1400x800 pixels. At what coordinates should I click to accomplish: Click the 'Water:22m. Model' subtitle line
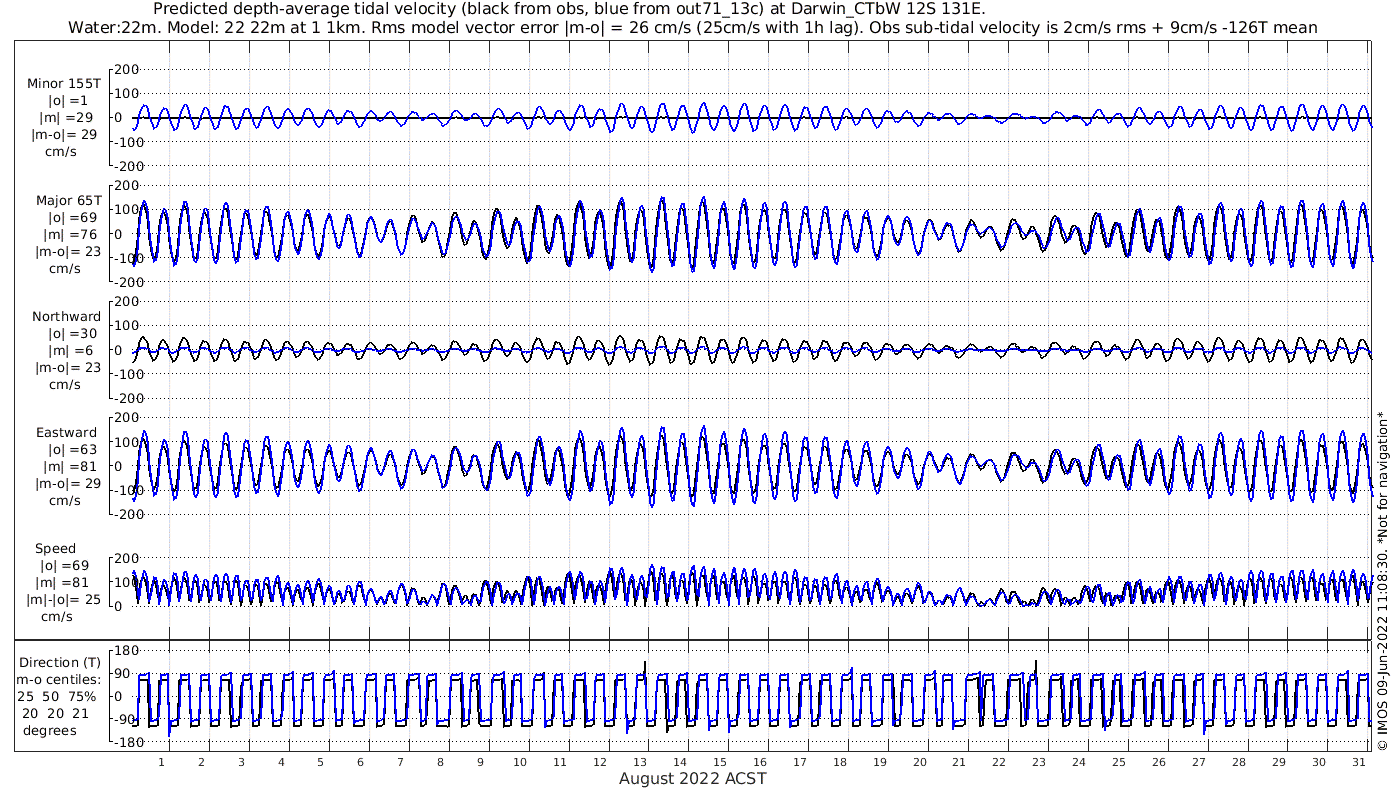[693, 27]
